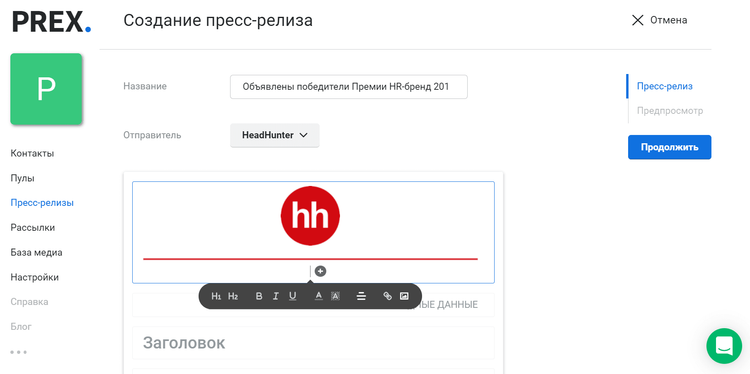Insert an image from toolbar
Image resolution: width=750 pixels, height=374 pixels.
click(404, 297)
